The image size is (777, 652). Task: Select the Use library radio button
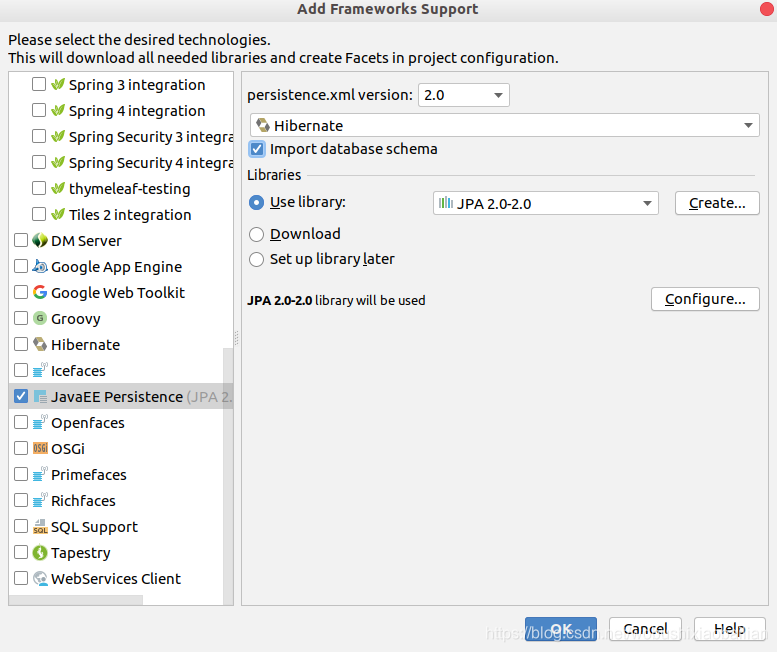point(256,203)
